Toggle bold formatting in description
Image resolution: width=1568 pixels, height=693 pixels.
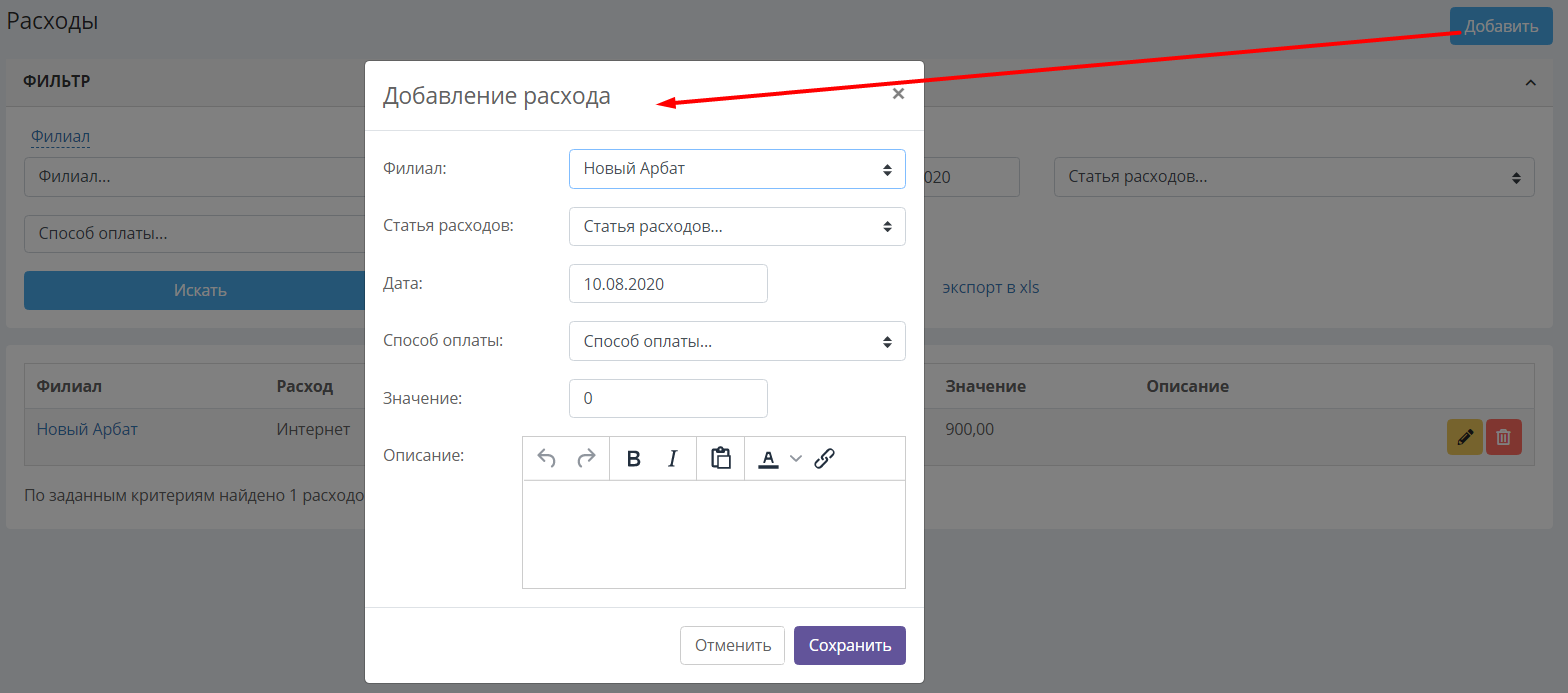click(x=633, y=458)
